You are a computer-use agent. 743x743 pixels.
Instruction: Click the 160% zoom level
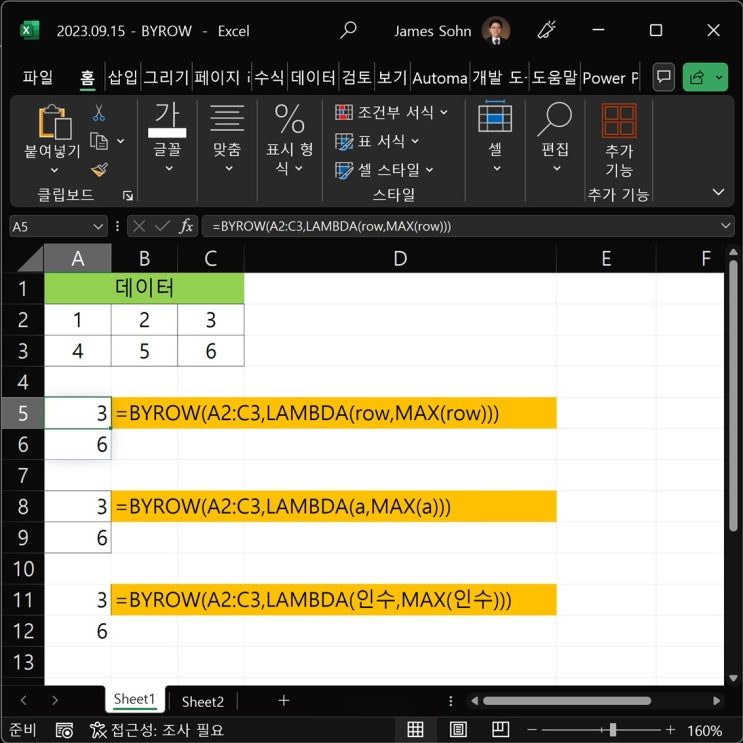(x=705, y=730)
